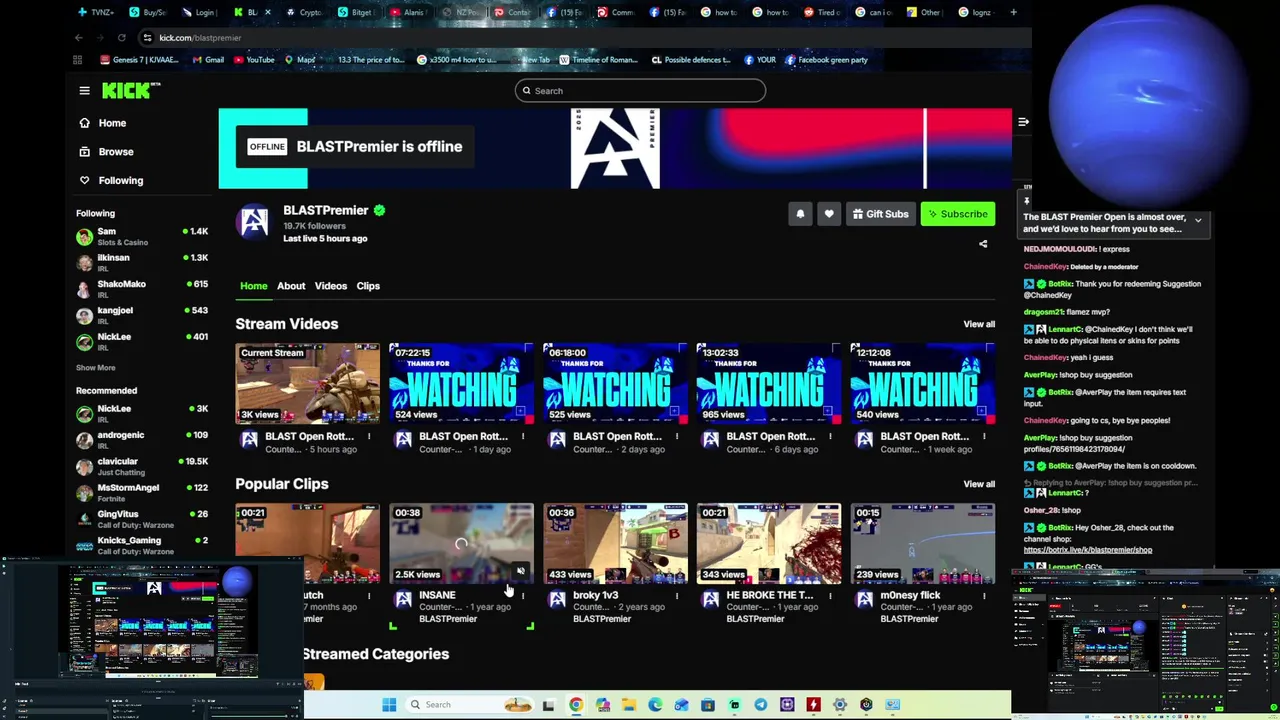View all Stream Videos
This screenshot has height=720, width=1280.
(979, 324)
